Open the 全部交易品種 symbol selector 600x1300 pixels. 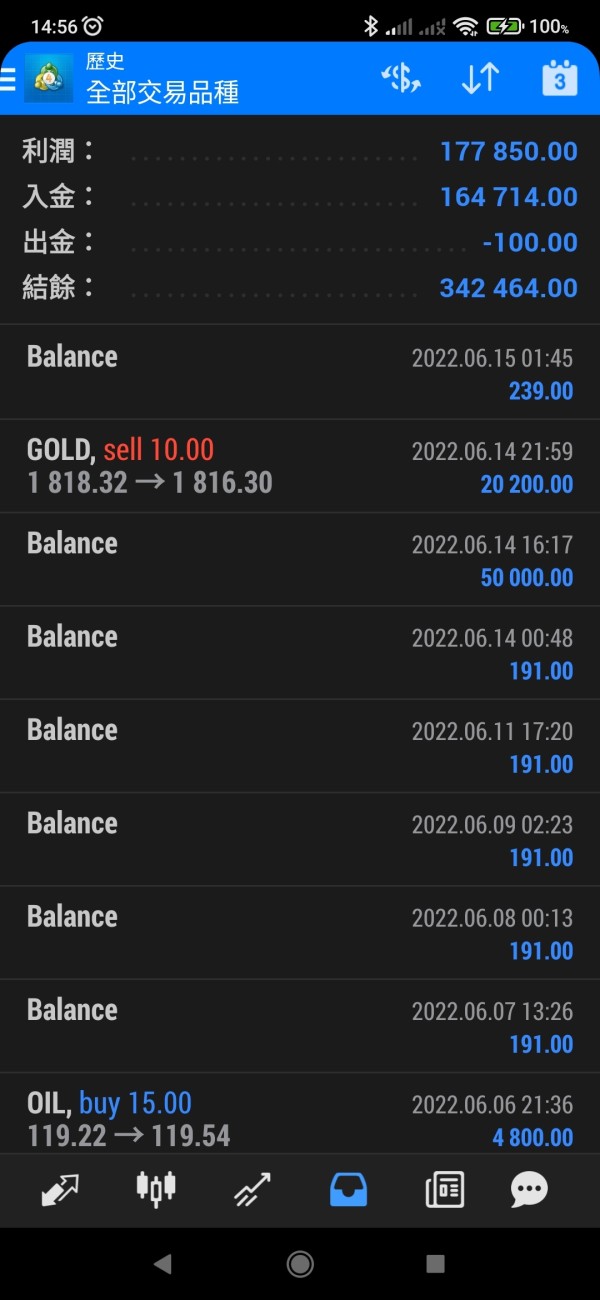click(x=163, y=93)
